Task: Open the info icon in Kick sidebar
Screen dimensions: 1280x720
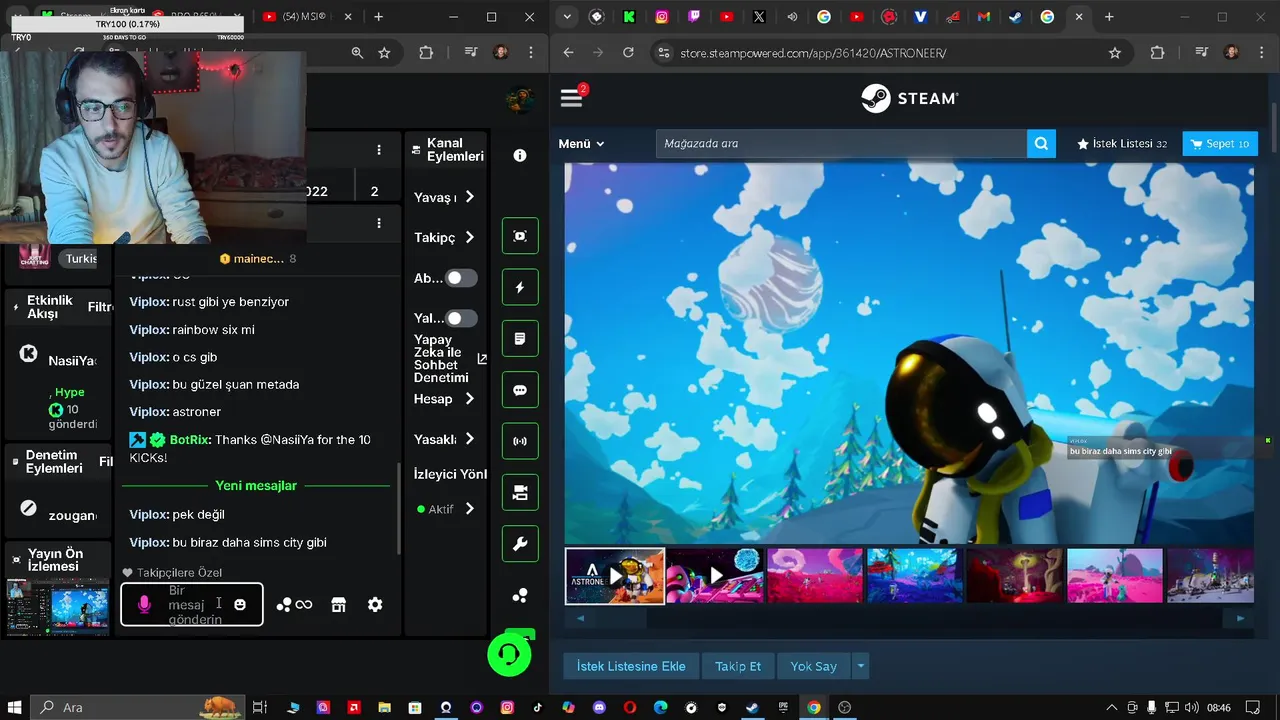Action: (x=520, y=155)
